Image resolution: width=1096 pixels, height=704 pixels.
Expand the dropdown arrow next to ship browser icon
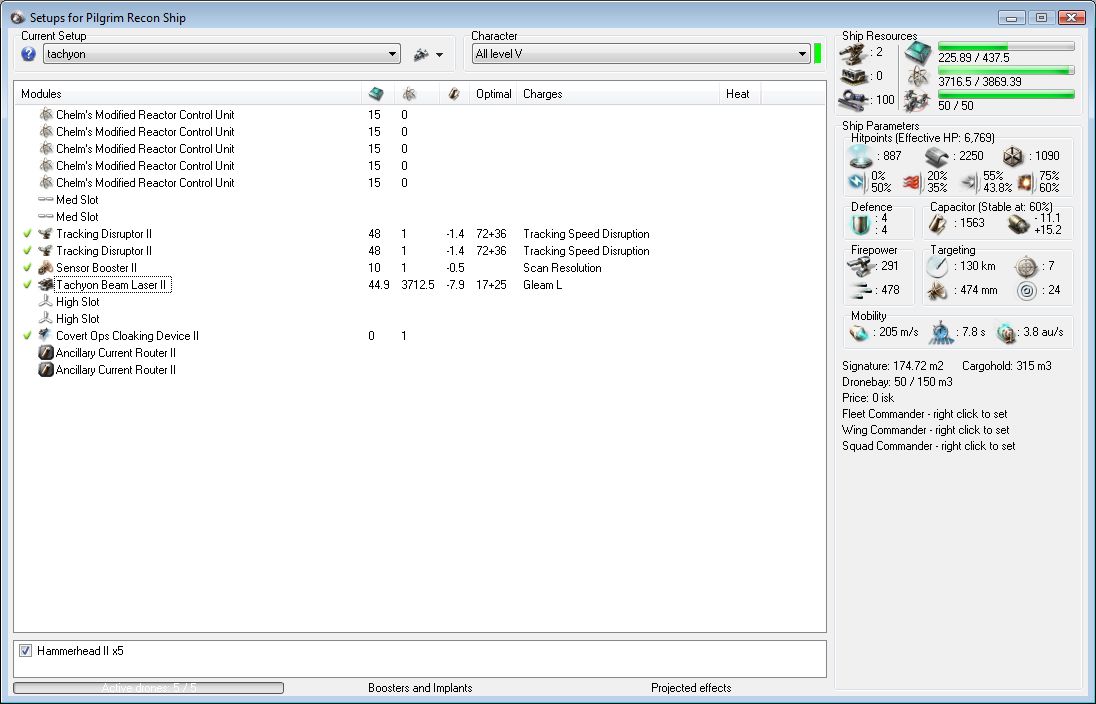coord(439,55)
